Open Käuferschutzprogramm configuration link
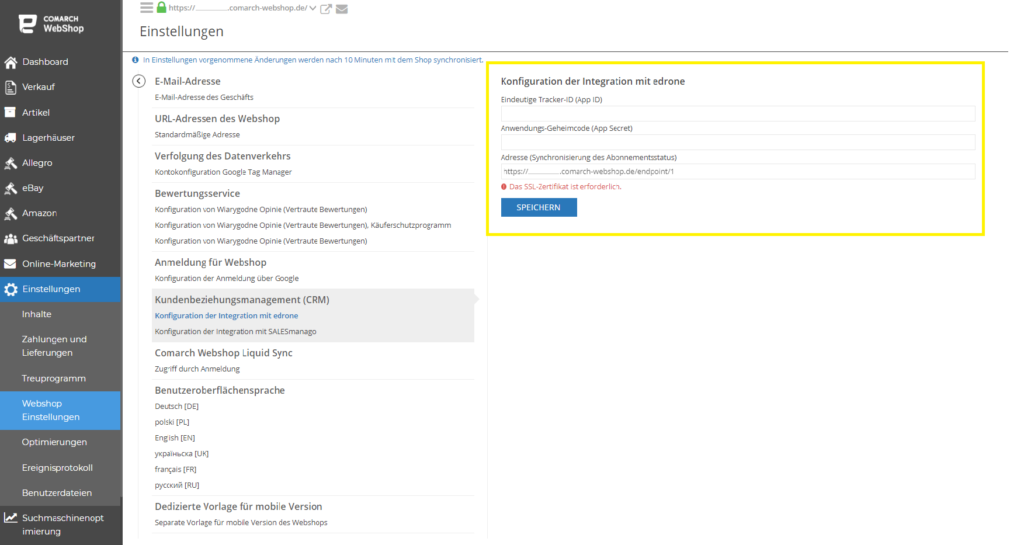 [303, 225]
